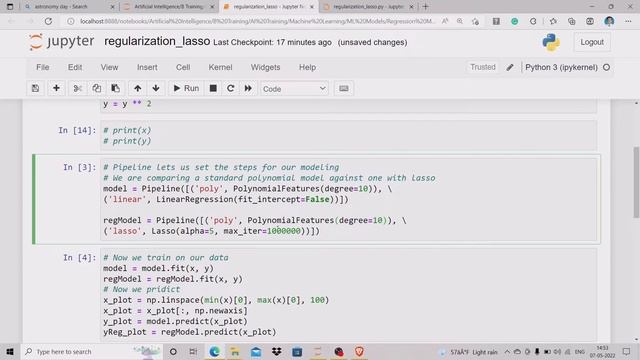Screen dimensions: 640x360
Task: Open Windows Start menu
Action: [x=10, y=351]
